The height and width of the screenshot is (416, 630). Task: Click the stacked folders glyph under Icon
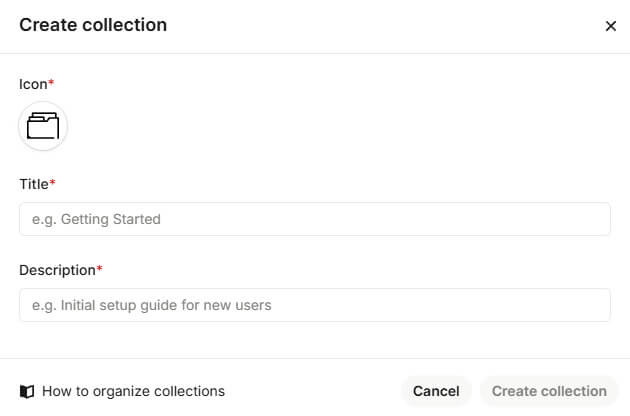(x=43, y=126)
